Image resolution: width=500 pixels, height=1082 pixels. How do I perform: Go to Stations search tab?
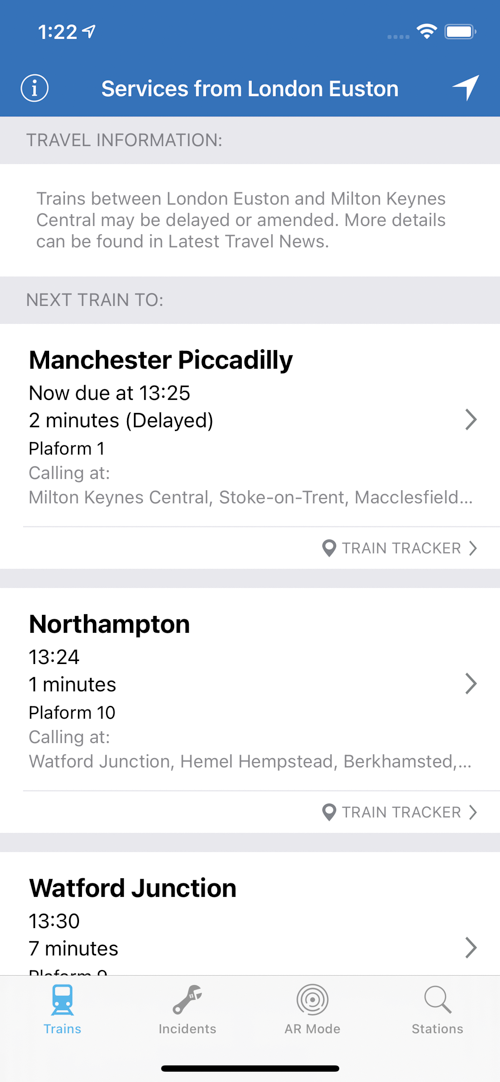click(x=437, y=1010)
